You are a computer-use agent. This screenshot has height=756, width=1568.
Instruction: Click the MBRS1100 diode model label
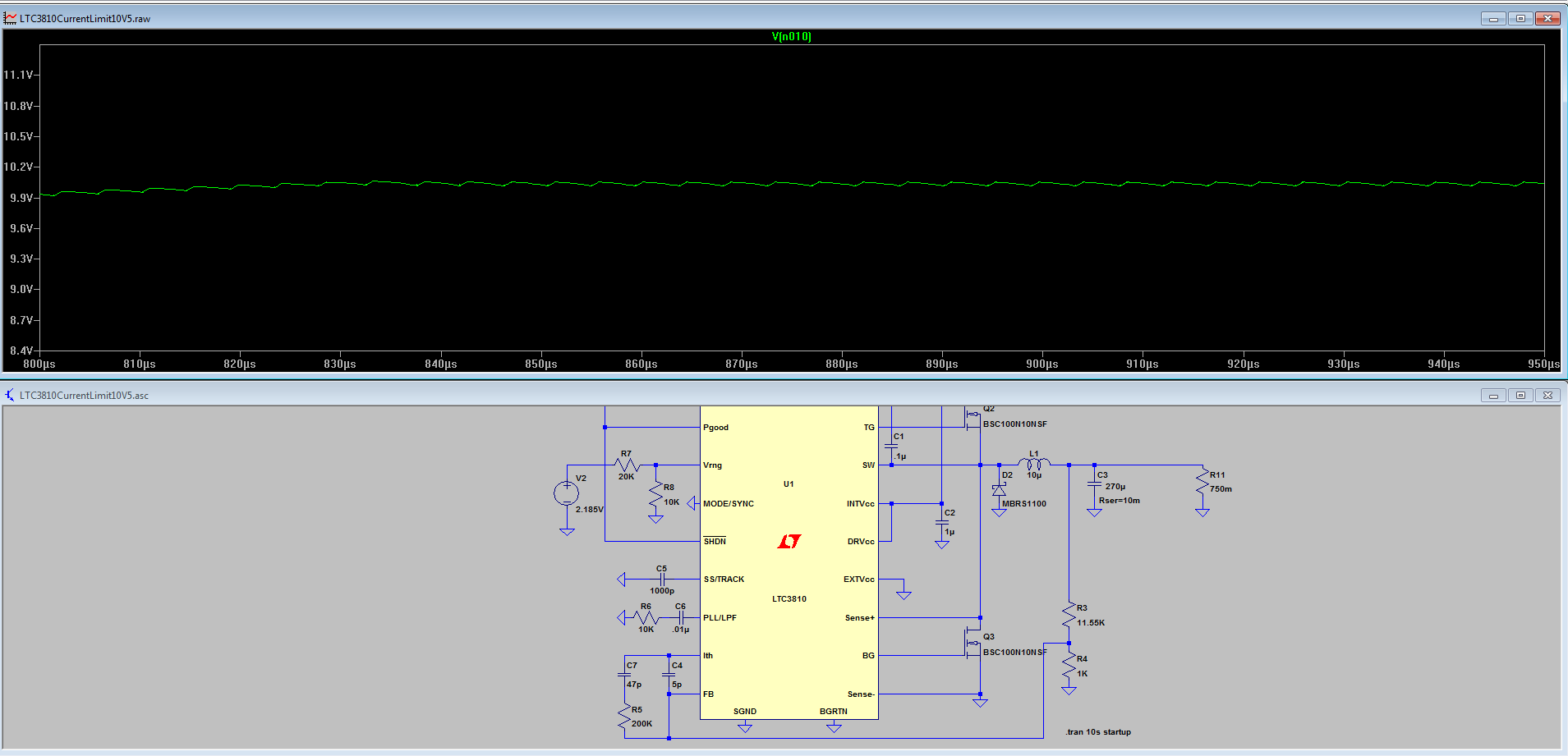pyautogui.click(x=1024, y=504)
